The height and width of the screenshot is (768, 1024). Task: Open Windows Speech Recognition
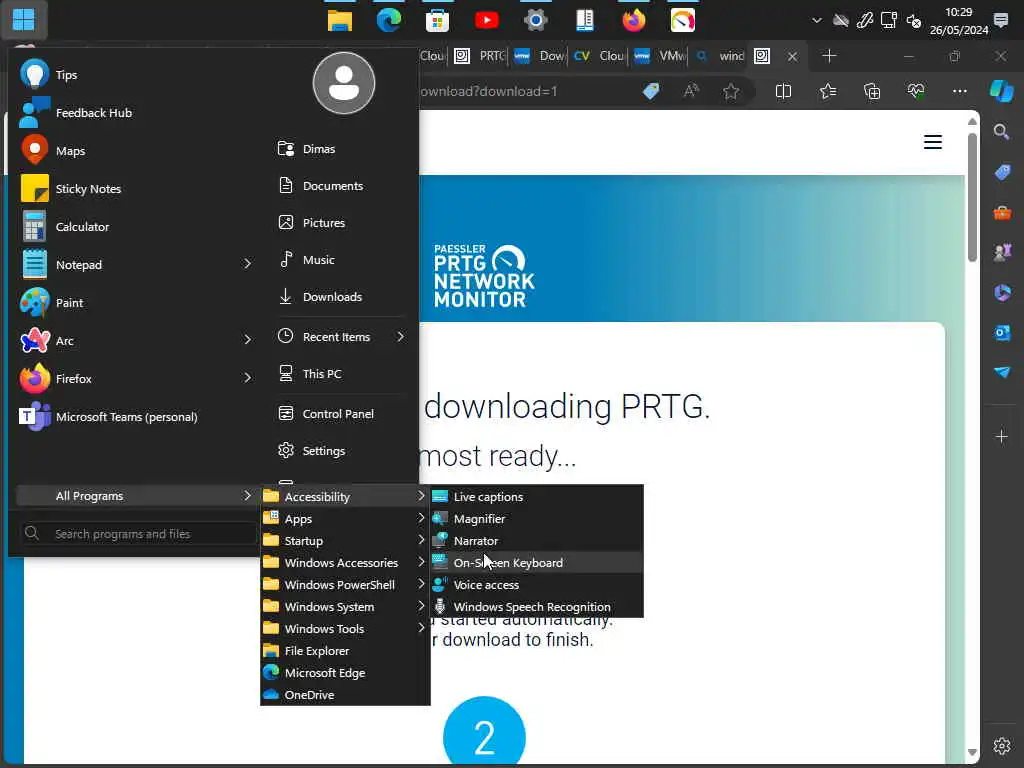[536, 607]
